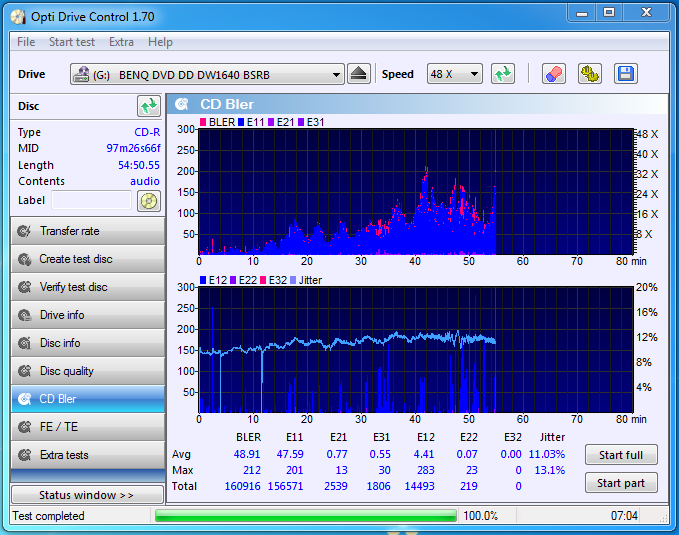679x535 pixels.
Task: Click the E11 legend color swatch
Action: [x=241, y=122]
